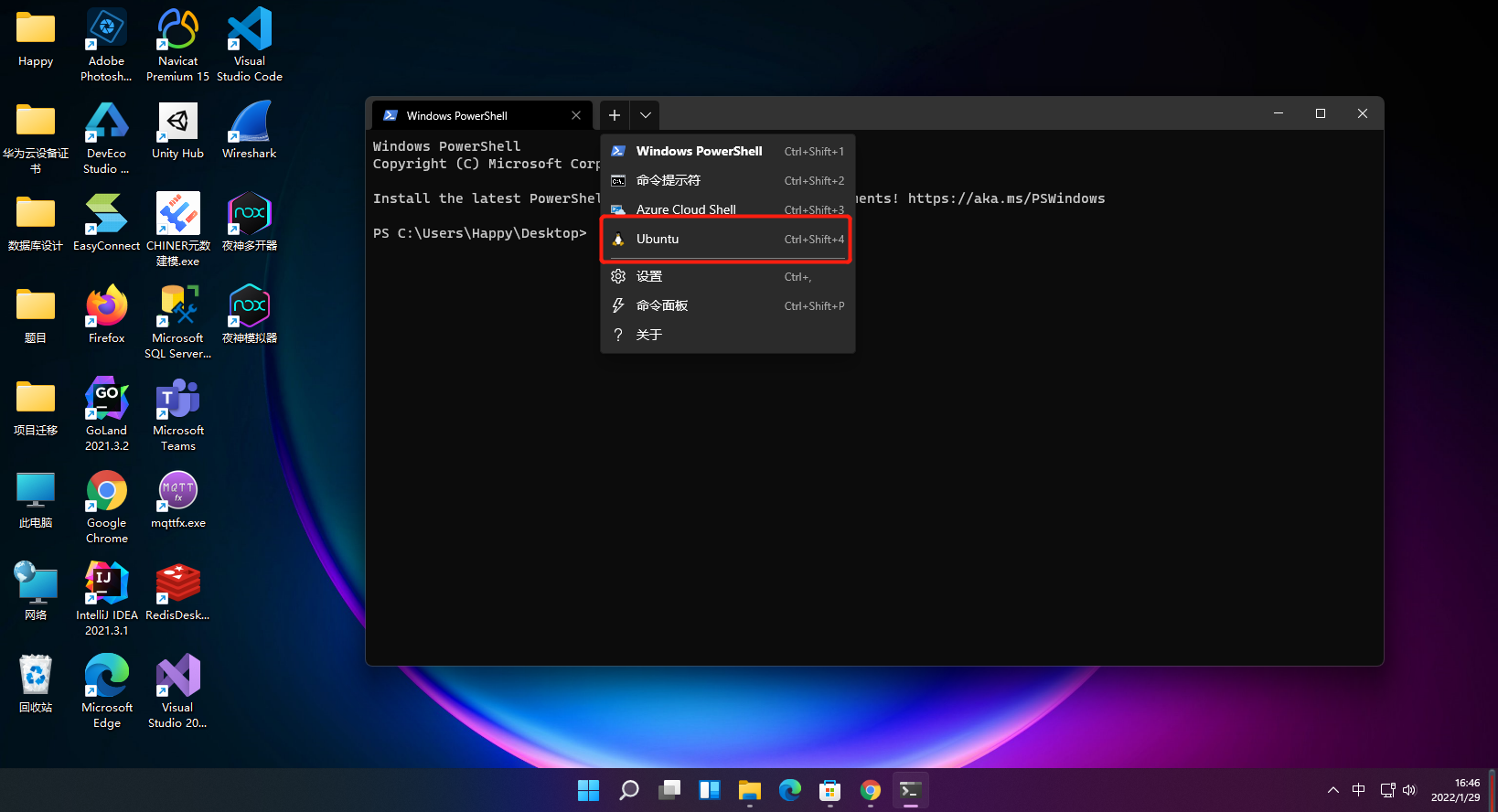
Task: Open the volume tray icon
Action: [1409, 790]
